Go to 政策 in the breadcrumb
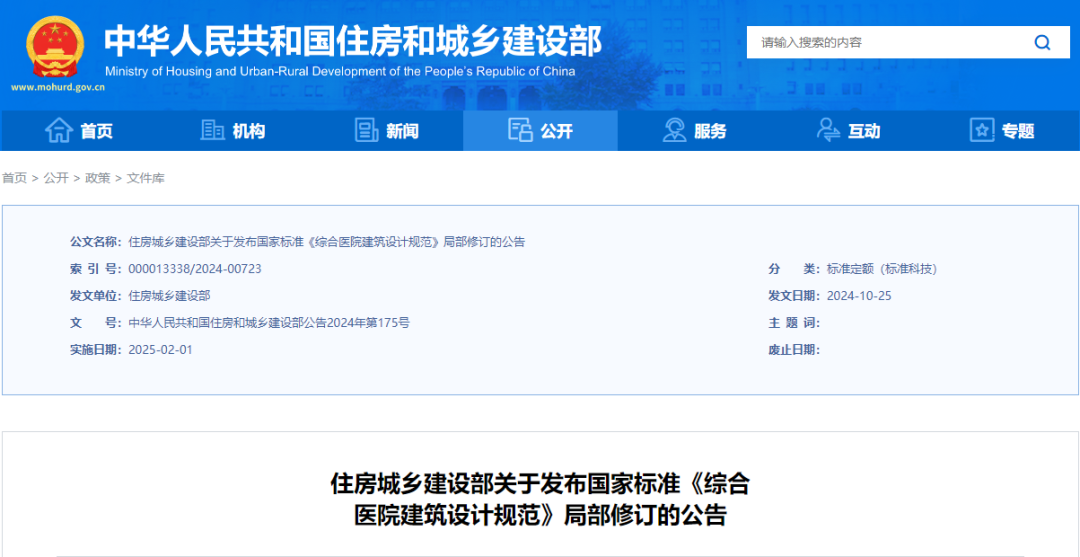The height and width of the screenshot is (557, 1080). pos(97,178)
